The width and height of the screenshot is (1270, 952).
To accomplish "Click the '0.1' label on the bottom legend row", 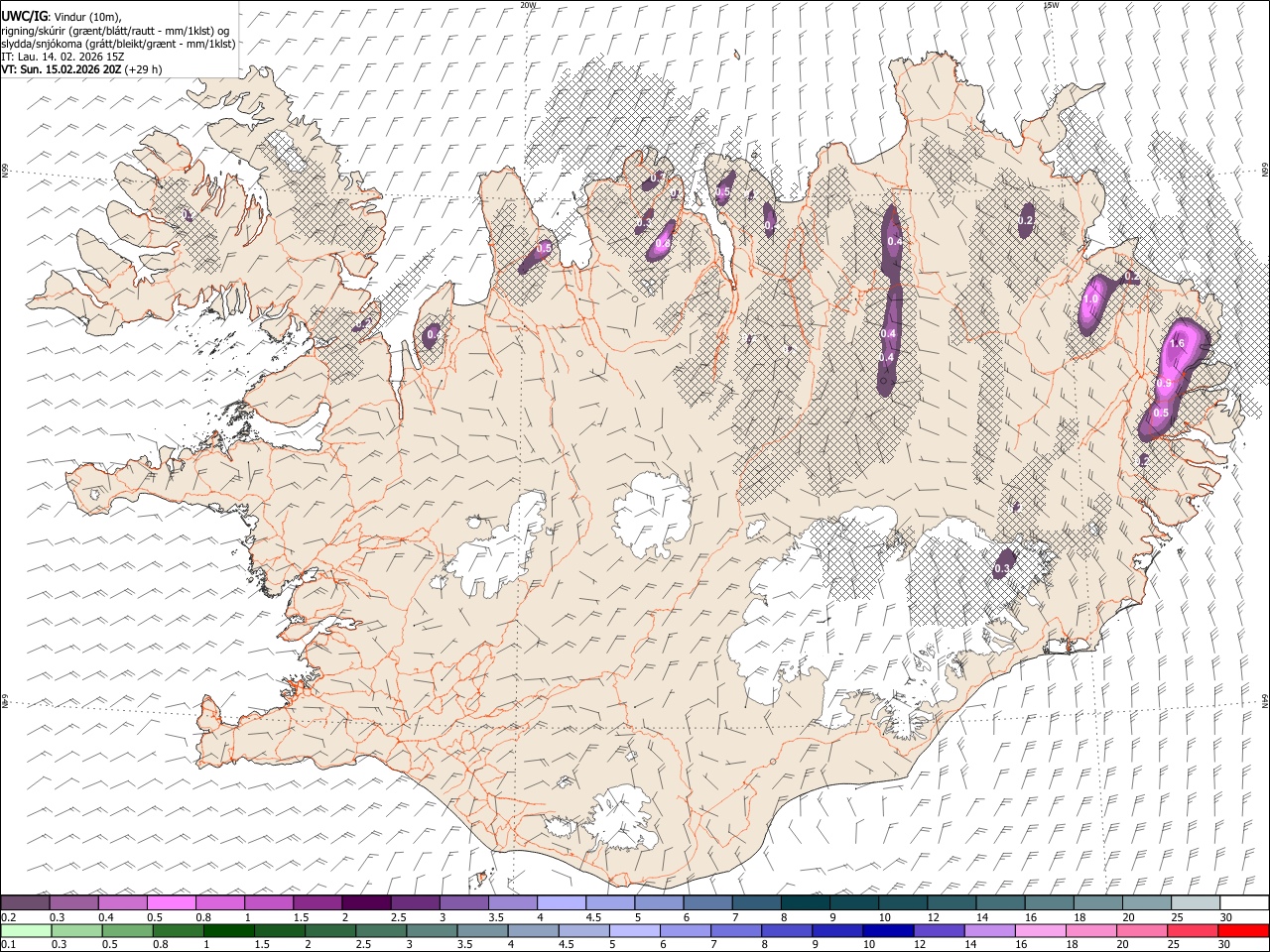I will 7,945.
